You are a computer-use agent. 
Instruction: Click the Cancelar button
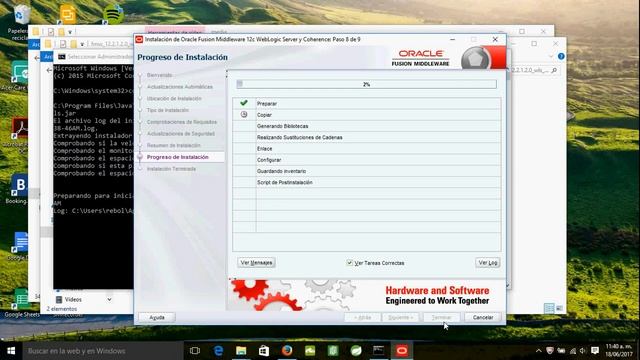click(483, 317)
